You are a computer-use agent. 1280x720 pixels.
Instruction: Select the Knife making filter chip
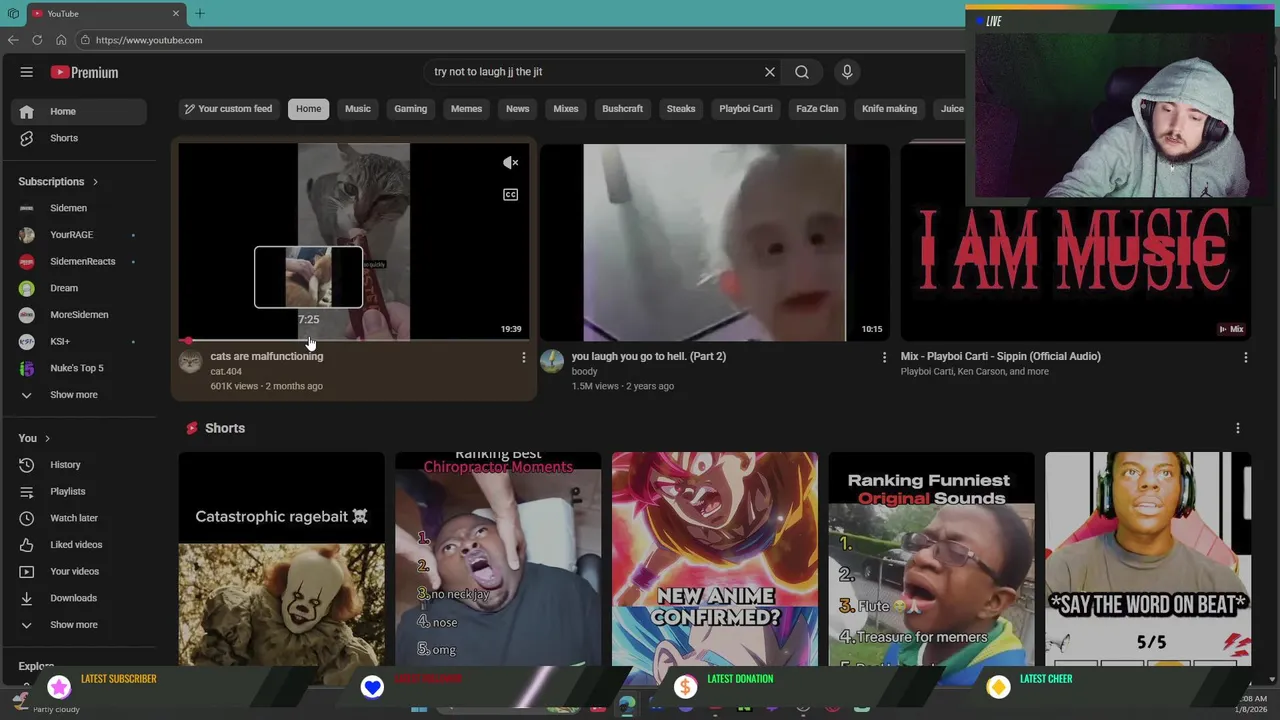(x=889, y=109)
